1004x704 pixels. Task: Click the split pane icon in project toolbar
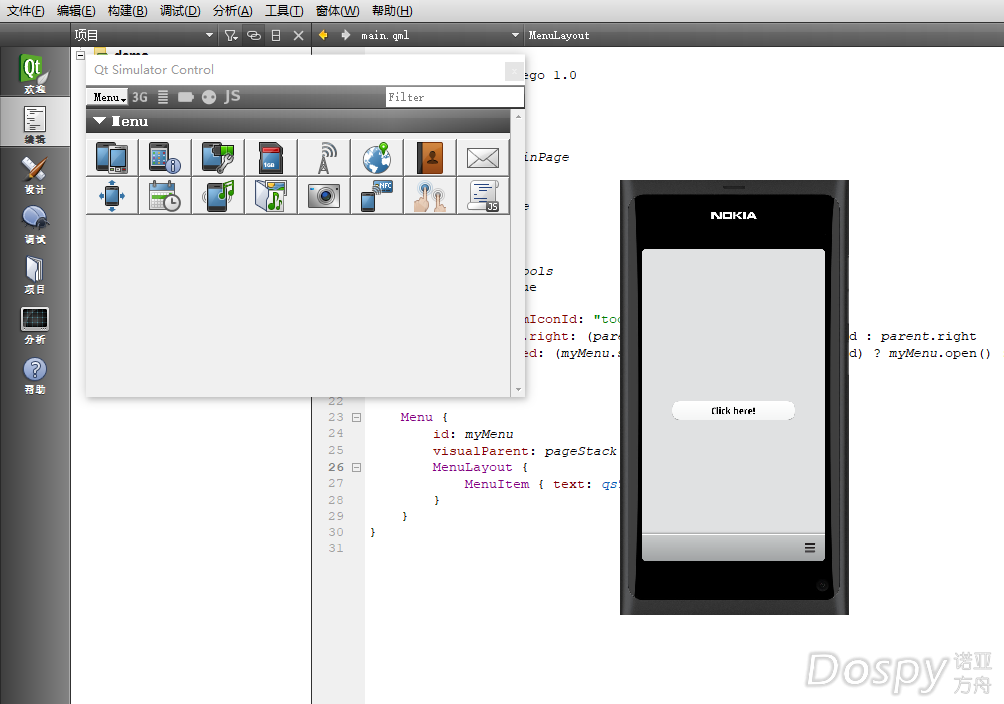pyautogui.click(x=276, y=35)
